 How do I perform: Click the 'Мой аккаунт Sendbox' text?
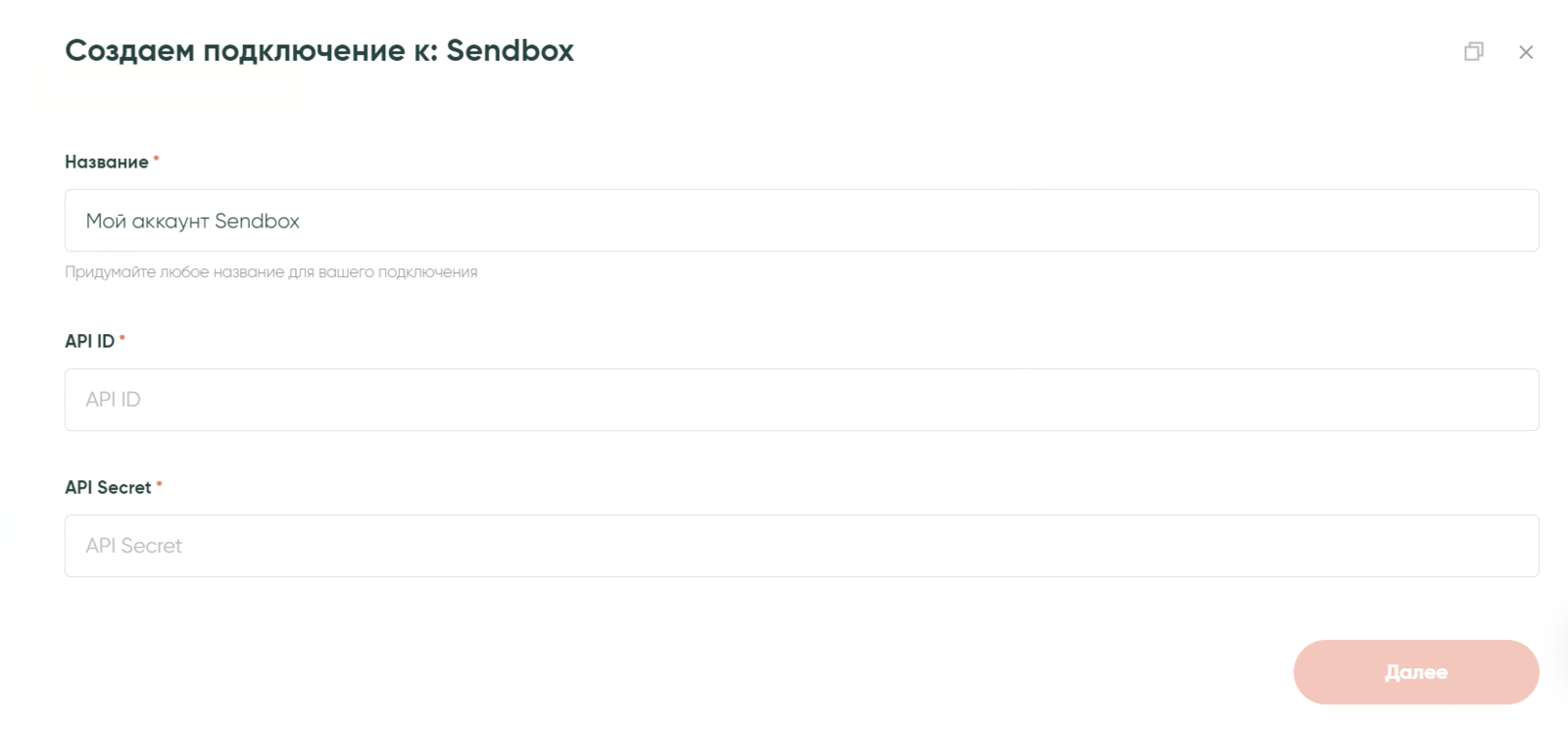193,221
